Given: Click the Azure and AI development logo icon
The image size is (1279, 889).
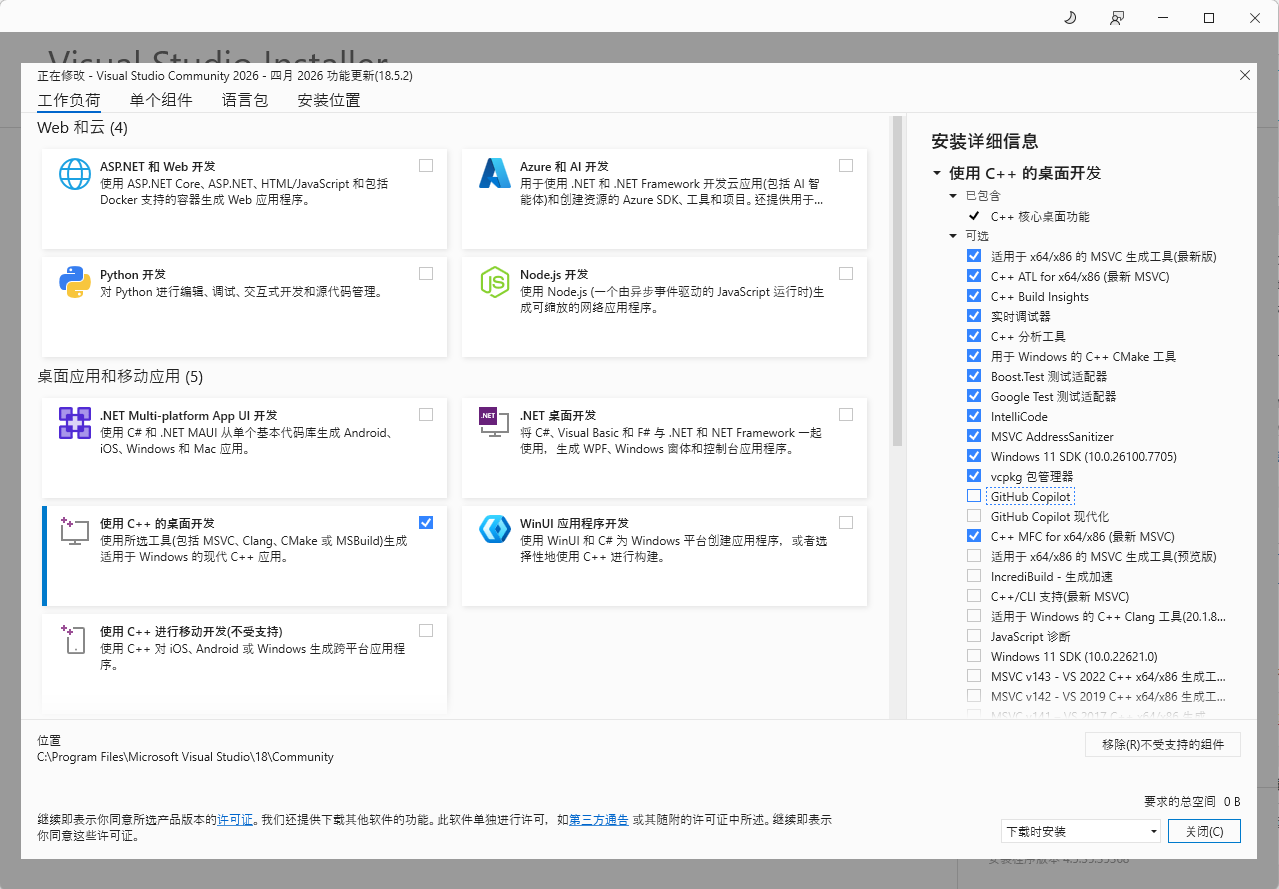Looking at the screenshot, I should [495, 174].
